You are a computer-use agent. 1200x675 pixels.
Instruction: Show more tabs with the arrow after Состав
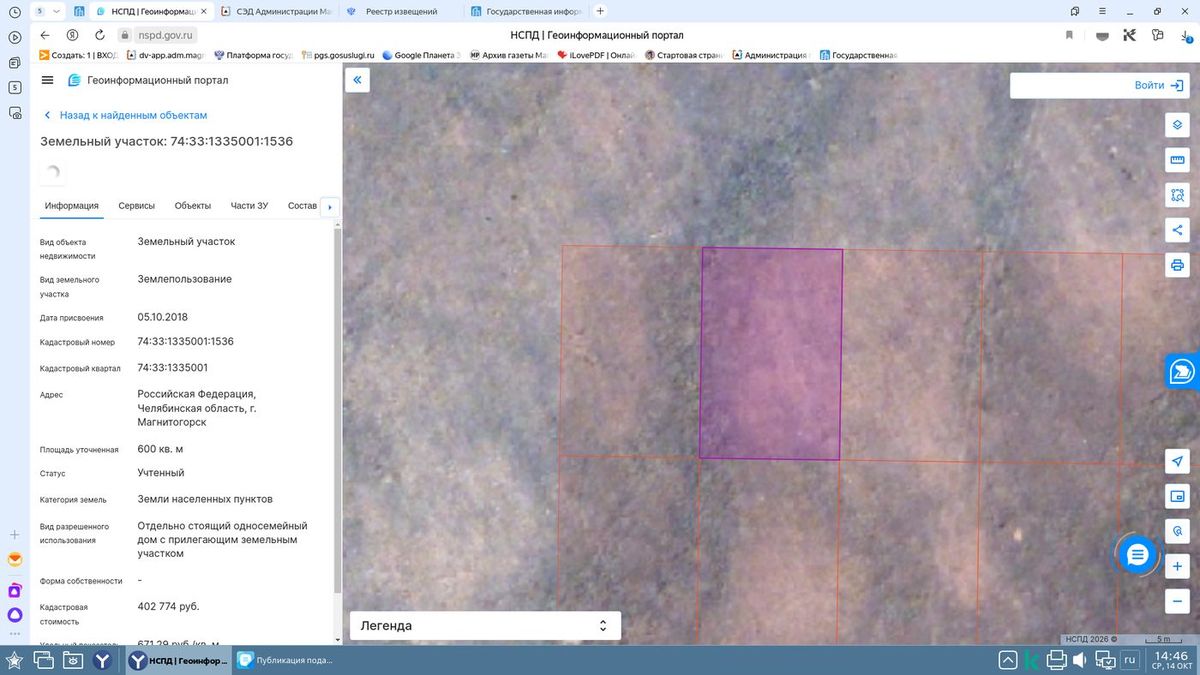(x=330, y=207)
